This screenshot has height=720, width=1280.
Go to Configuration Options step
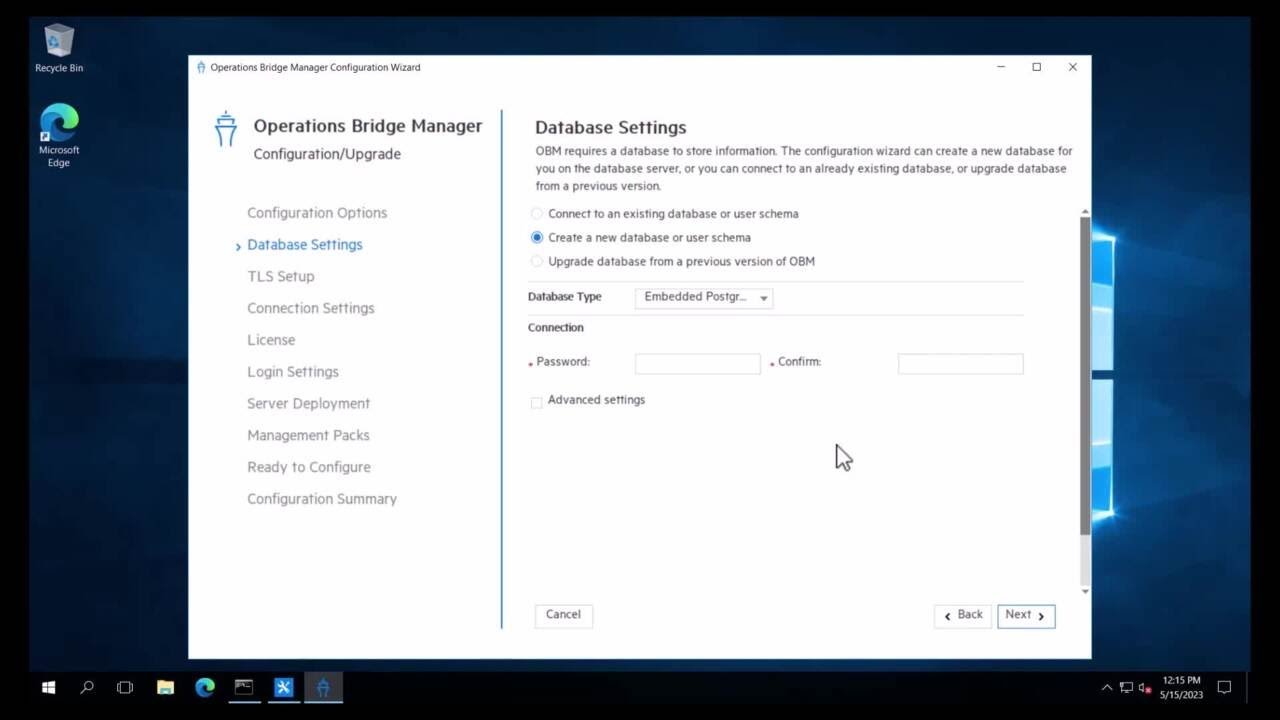[x=317, y=213]
